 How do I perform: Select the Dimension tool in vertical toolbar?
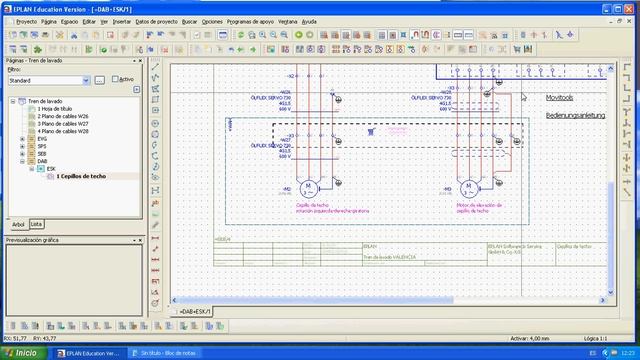click(156, 238)
